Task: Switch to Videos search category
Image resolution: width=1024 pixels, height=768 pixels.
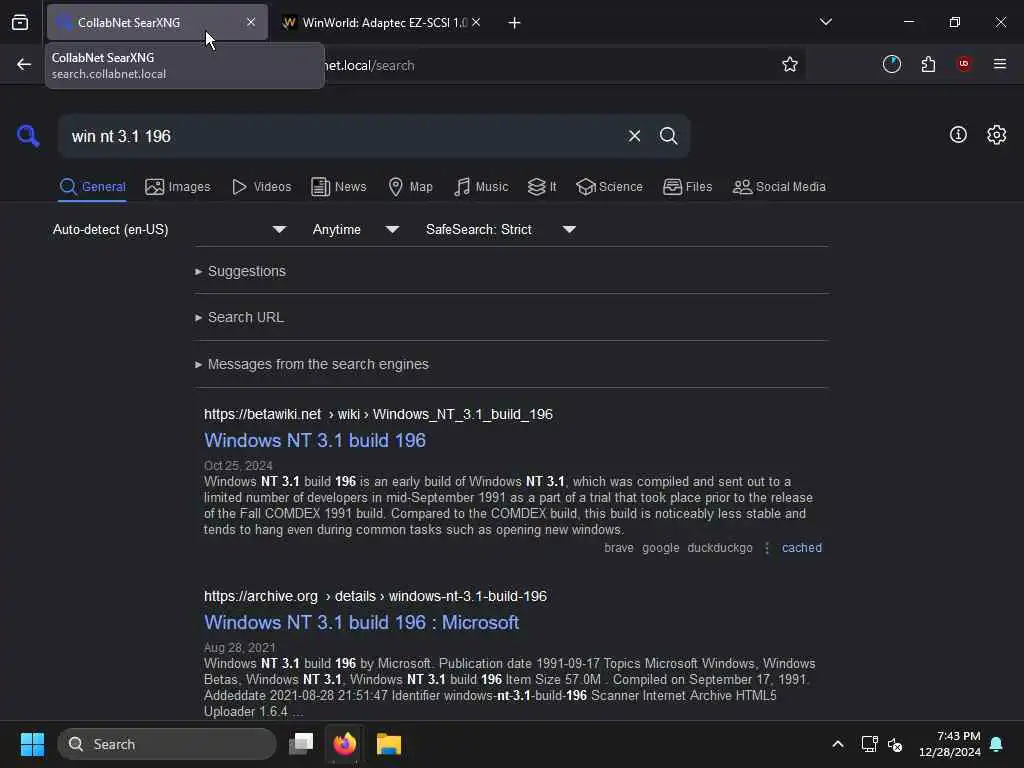Action: point(261,187)
